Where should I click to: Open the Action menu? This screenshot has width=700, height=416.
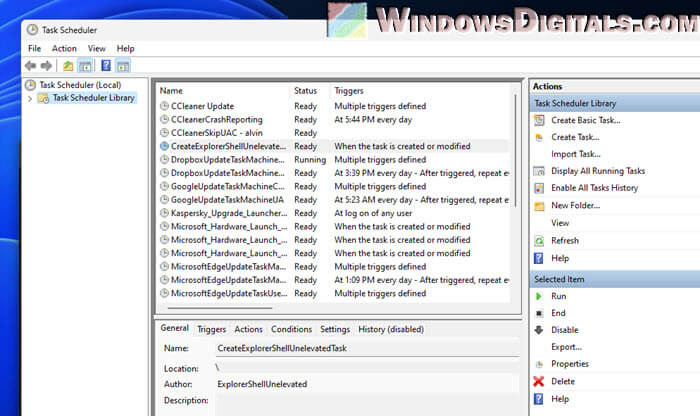64,48
